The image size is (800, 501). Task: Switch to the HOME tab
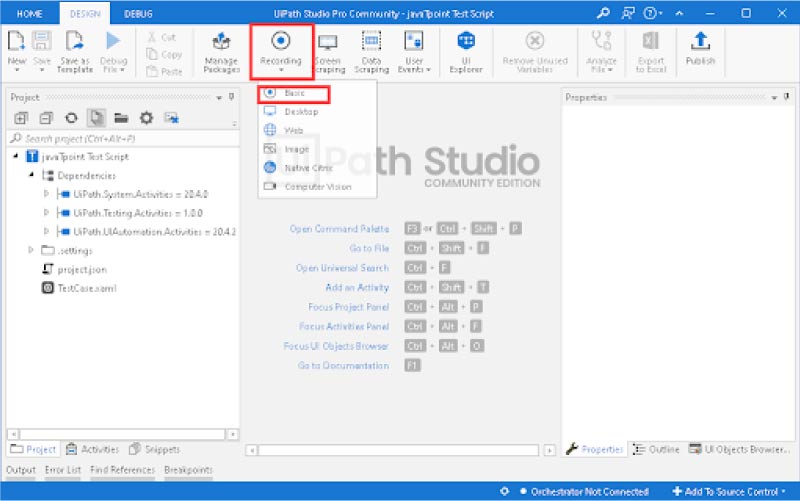pyautogui.click(x=30, y=14)
